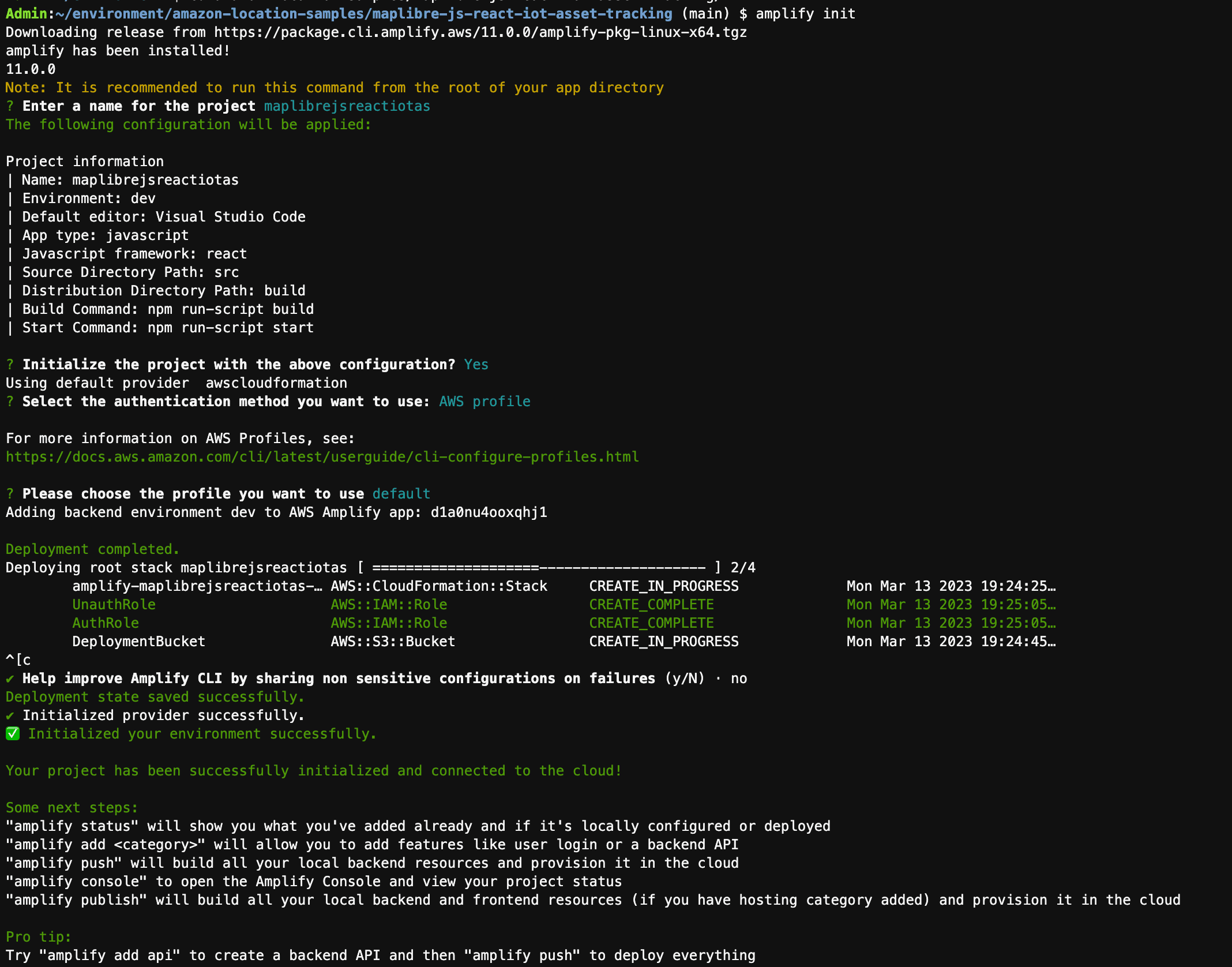Click the timestamp 'Mon Mar 13 2023 19:24:25'
1232x967 pixels.
[x=951, y=586]
